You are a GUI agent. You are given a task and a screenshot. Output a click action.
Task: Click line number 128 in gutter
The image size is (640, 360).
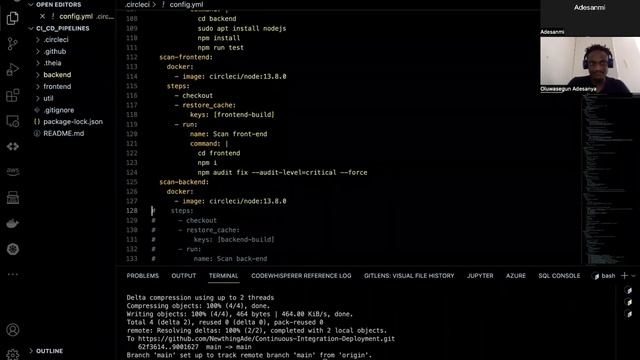[x=132, y=211]
